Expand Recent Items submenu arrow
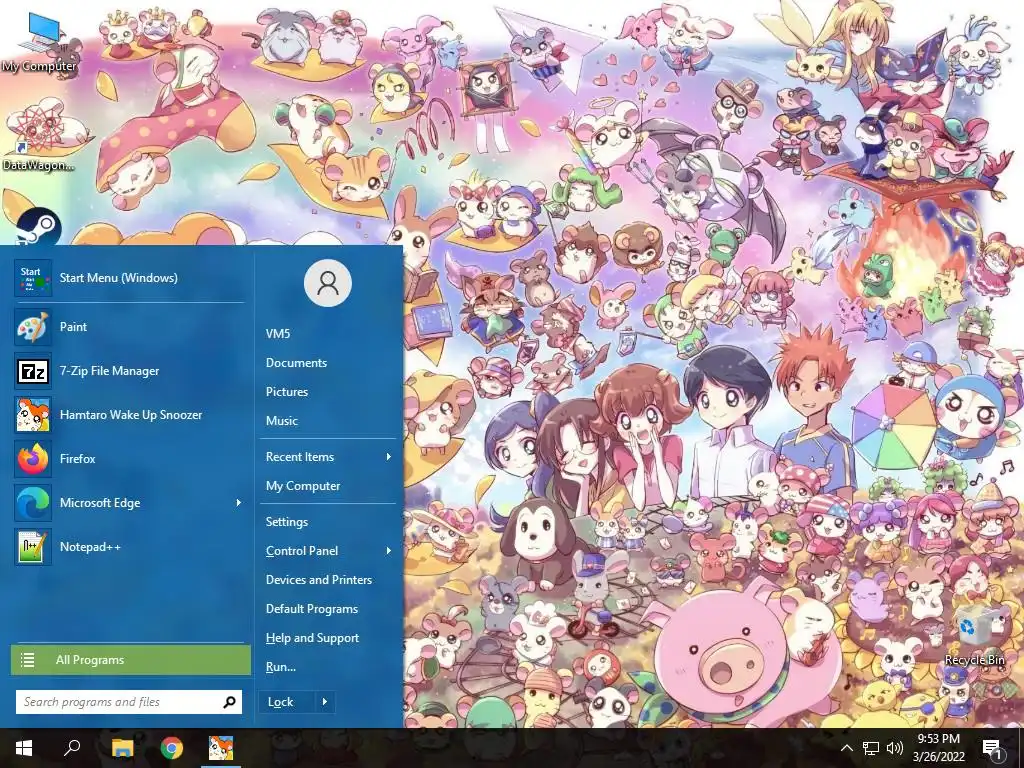Screen dimensions: 1024x768 [x=389, y=456]
